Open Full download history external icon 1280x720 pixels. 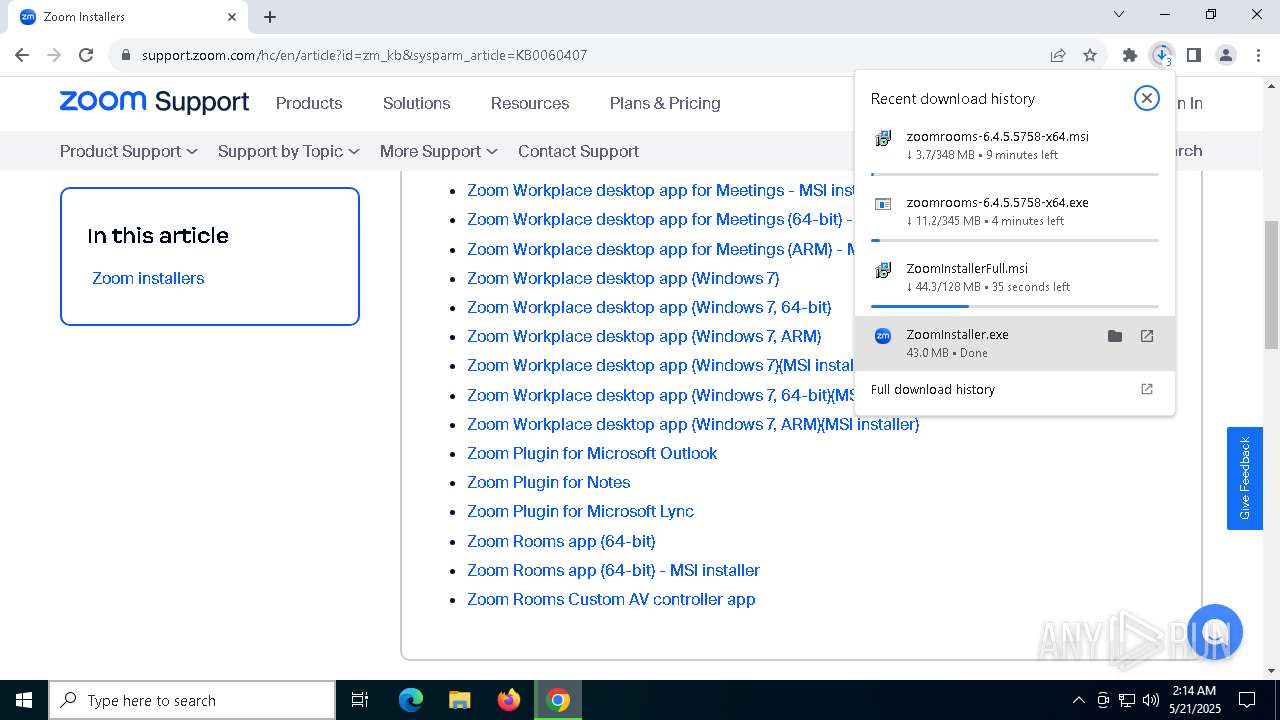(x=1147, y=389)
